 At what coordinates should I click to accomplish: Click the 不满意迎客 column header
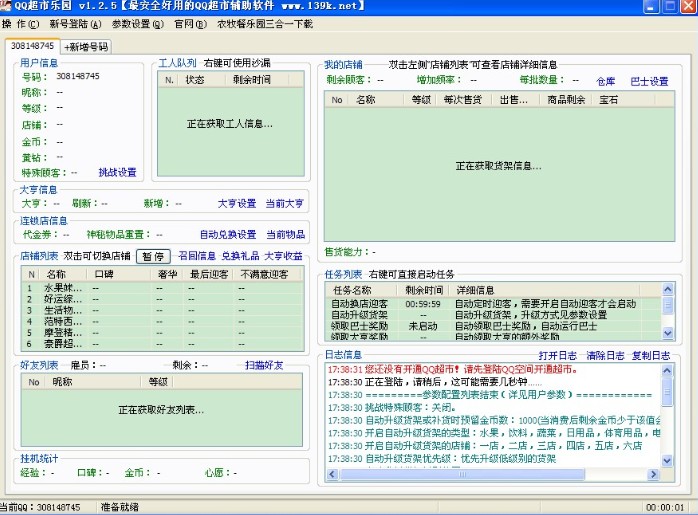coord(267,274)
